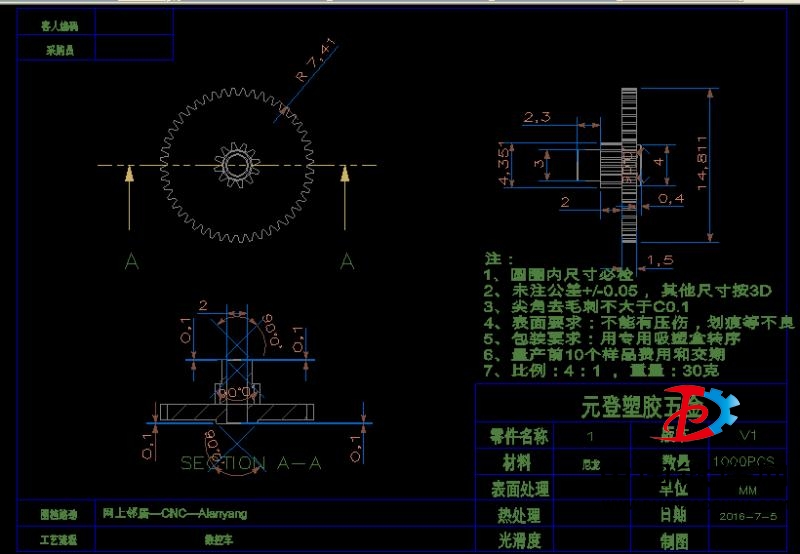Click the SECTION A-A label

pos(250,463)
